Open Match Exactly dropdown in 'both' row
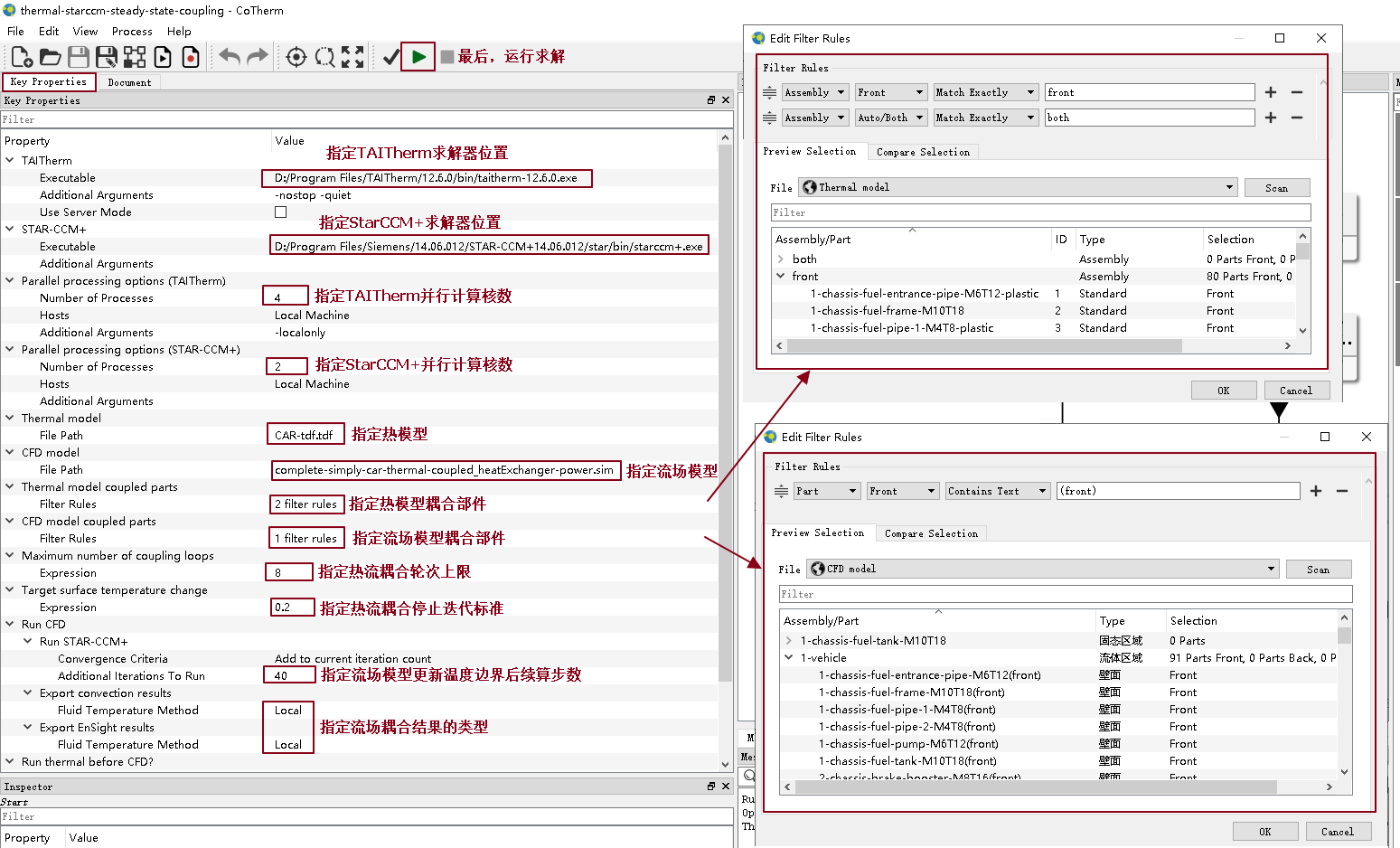This screenshot has height=848, width=1400. coord(985,118)
